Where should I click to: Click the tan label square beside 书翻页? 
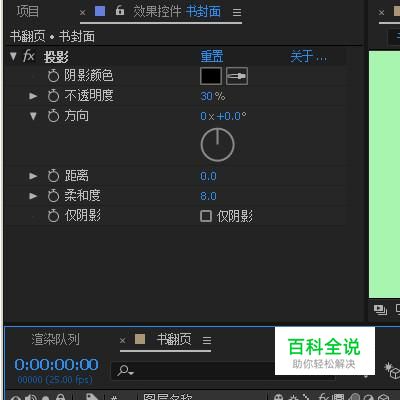click(x=140, y=339)
